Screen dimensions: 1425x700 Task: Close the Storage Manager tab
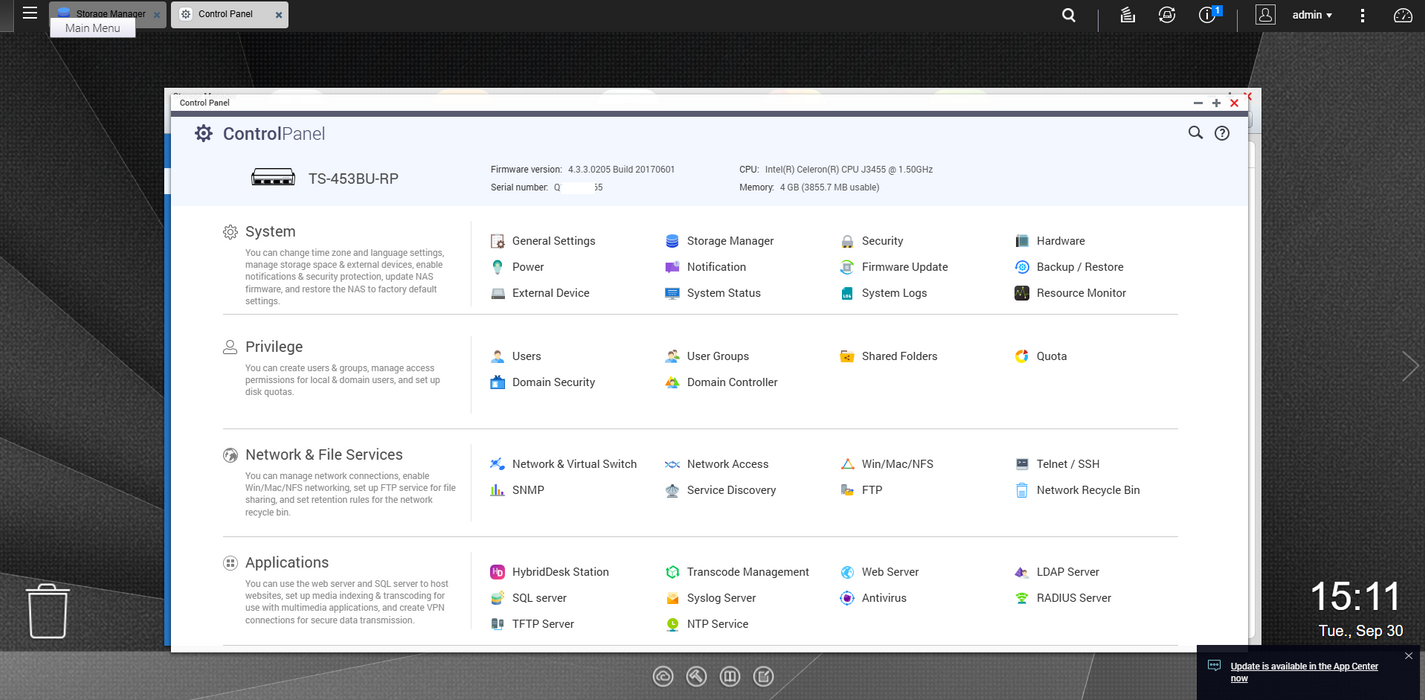pos(156,15)
